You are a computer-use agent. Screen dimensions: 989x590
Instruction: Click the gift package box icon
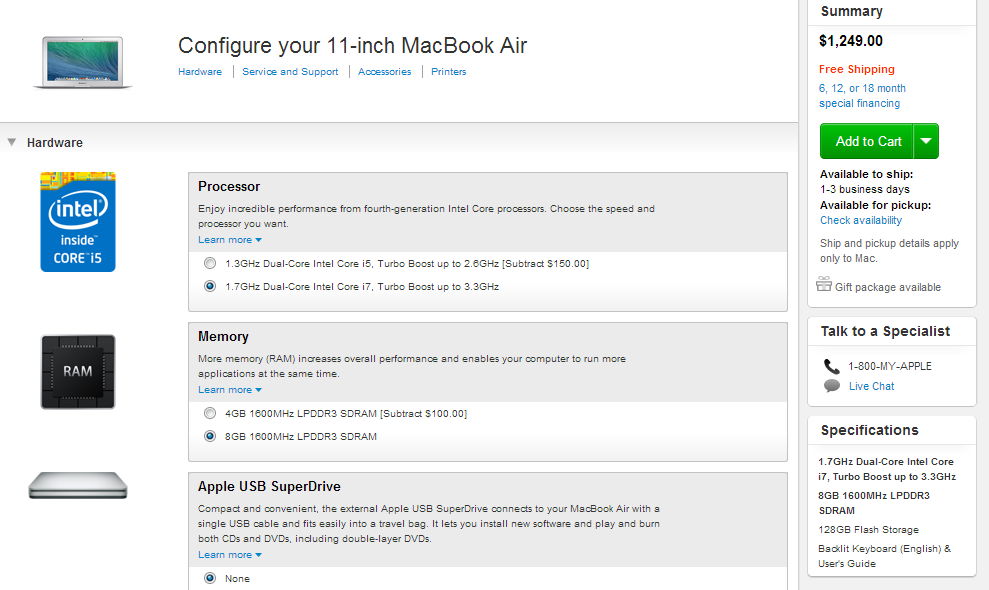(824, 284)
